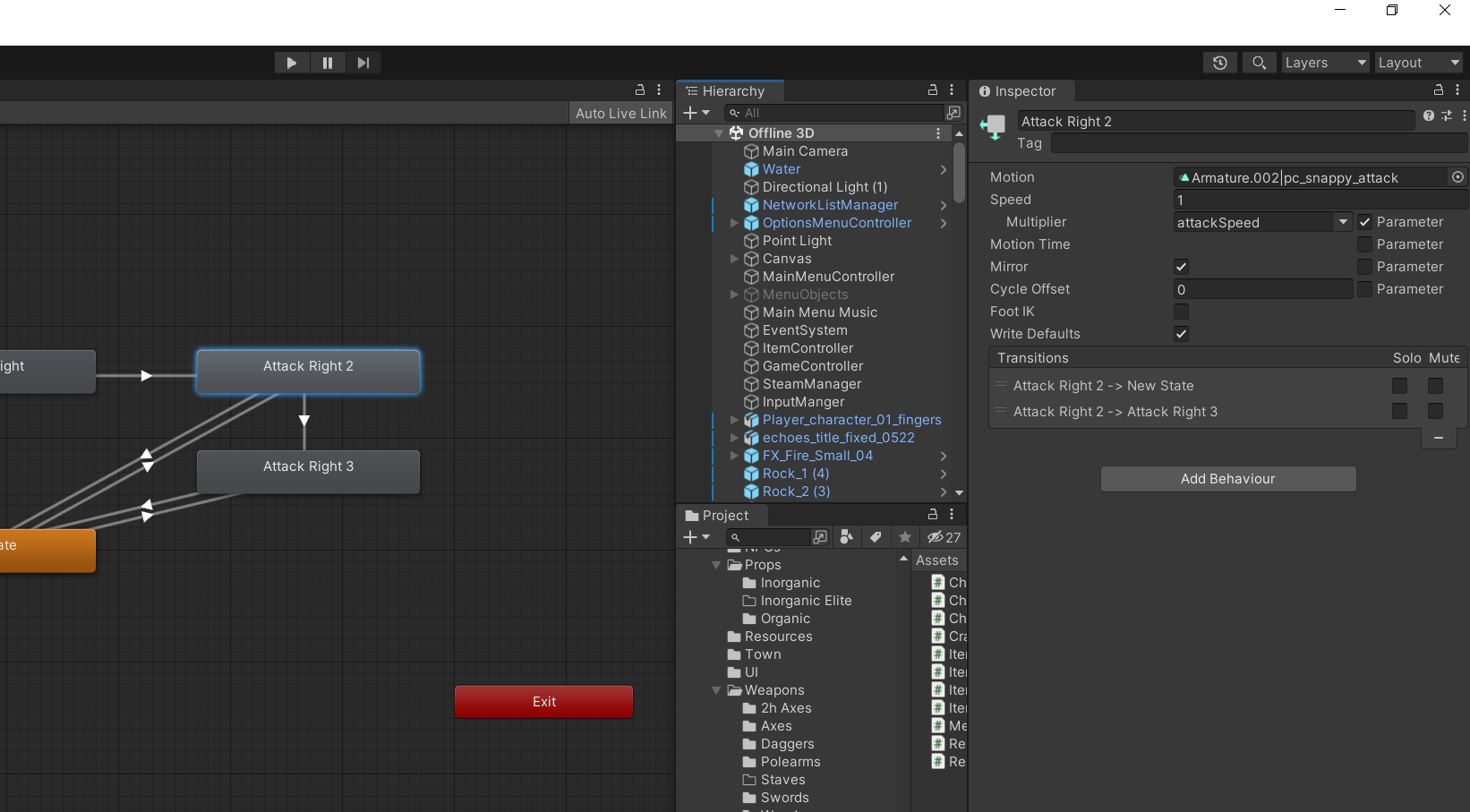
Task: Open the Layers dropdown
Action: pyautogui.click(x=1325, y=63)
